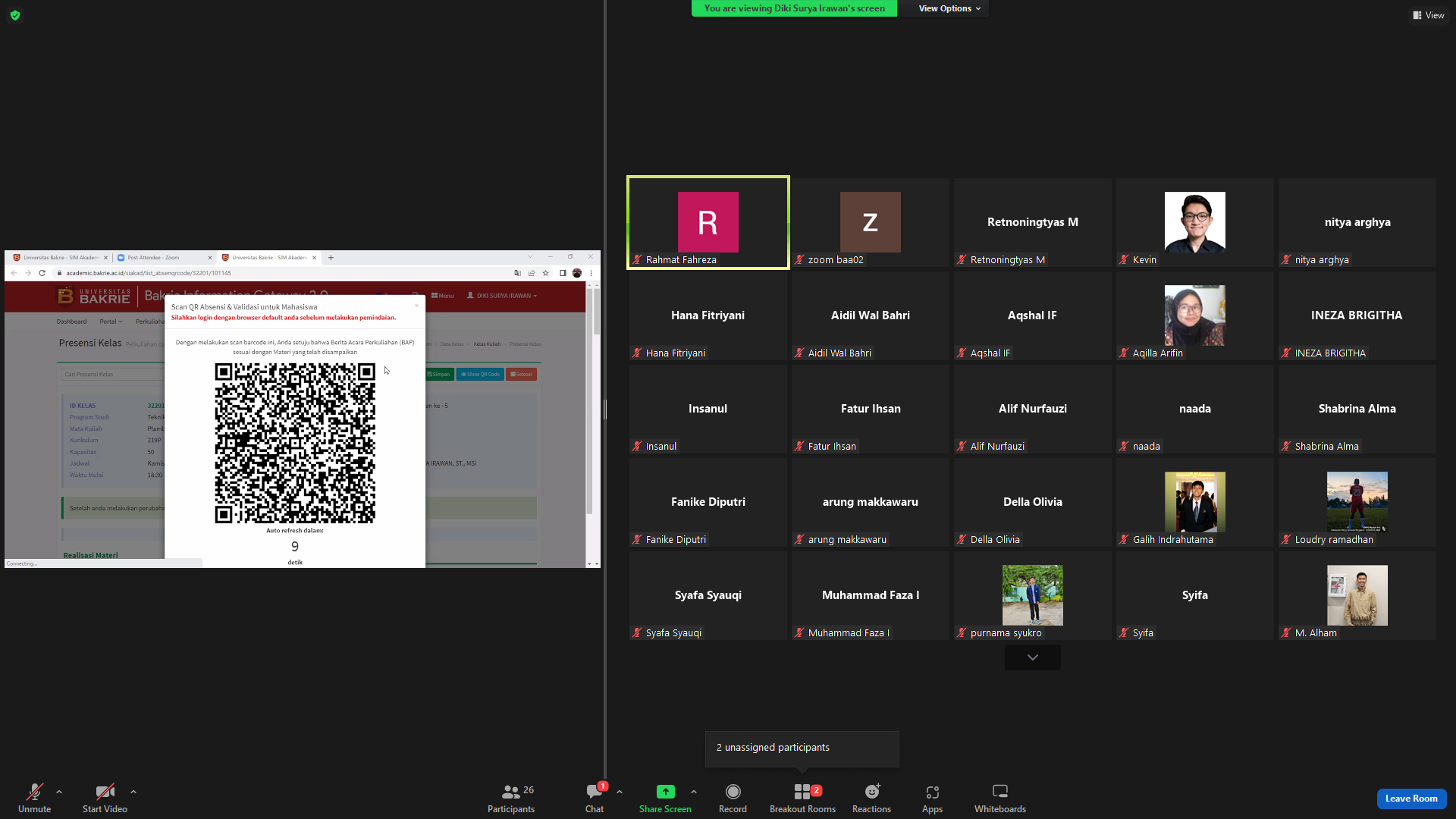This screenshot has height=819, width=1456.
Task: Open Zoom Apps
Action: pos(932,798)
